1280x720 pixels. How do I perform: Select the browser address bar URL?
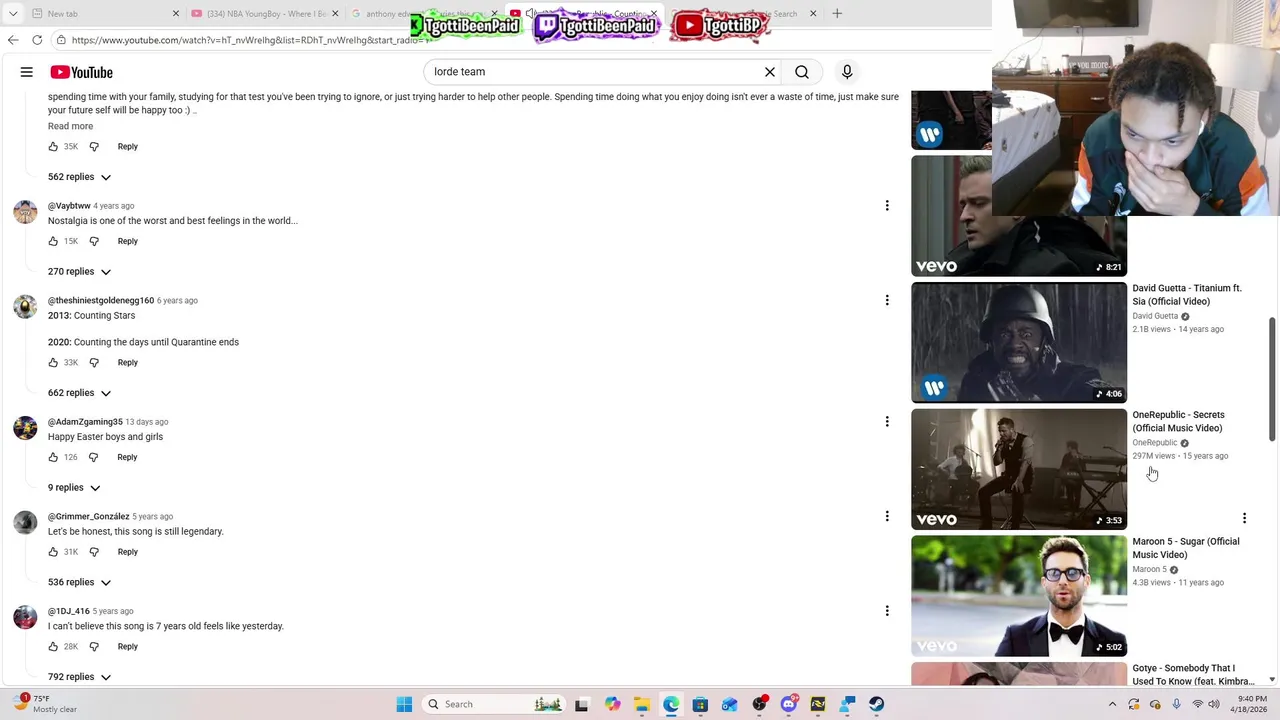click(x=250, y=40)
